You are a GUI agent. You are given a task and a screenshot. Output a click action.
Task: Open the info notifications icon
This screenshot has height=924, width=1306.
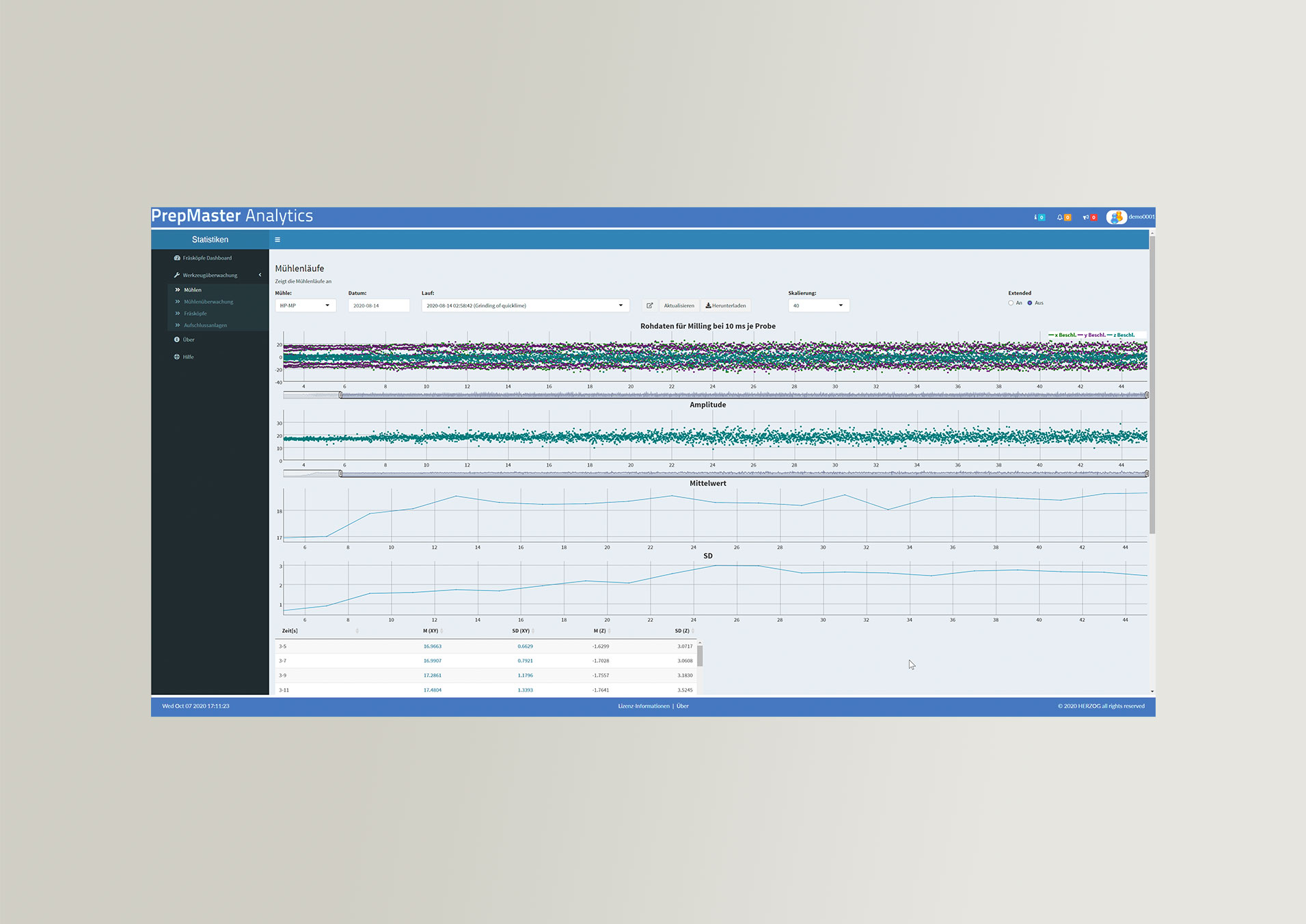1039,217
